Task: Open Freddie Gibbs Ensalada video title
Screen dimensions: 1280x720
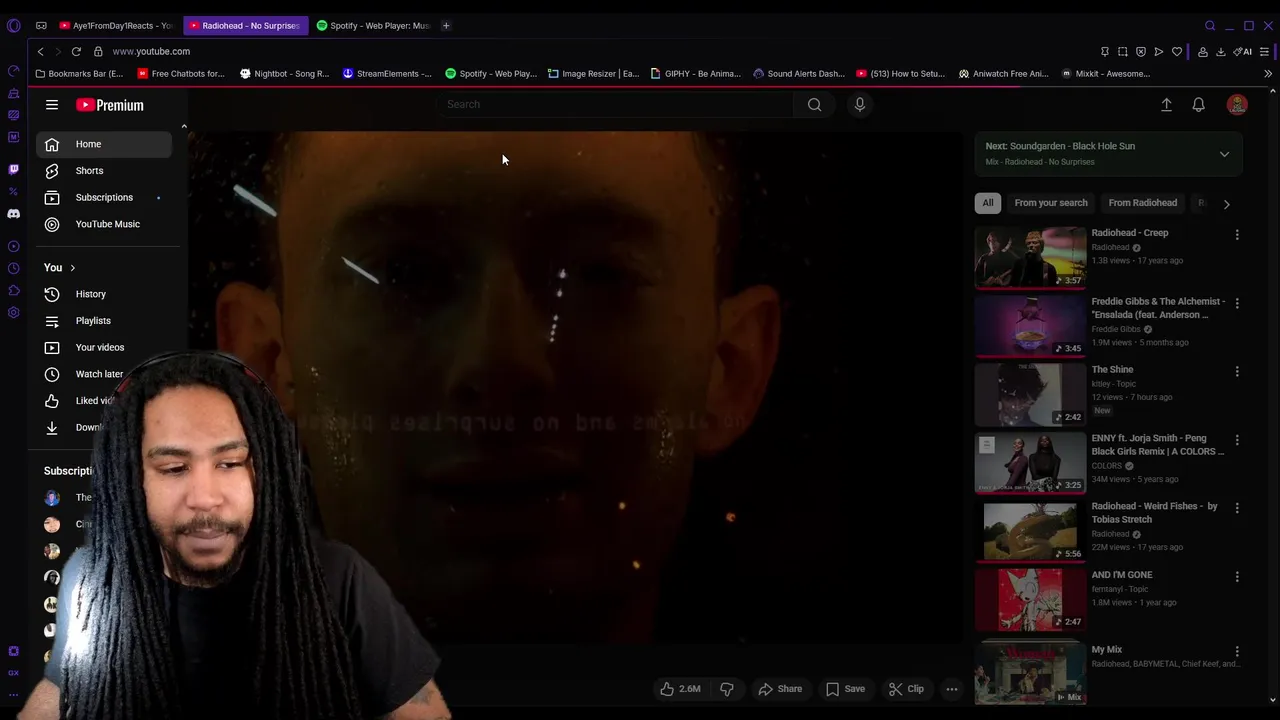Action: (1158, 308)
